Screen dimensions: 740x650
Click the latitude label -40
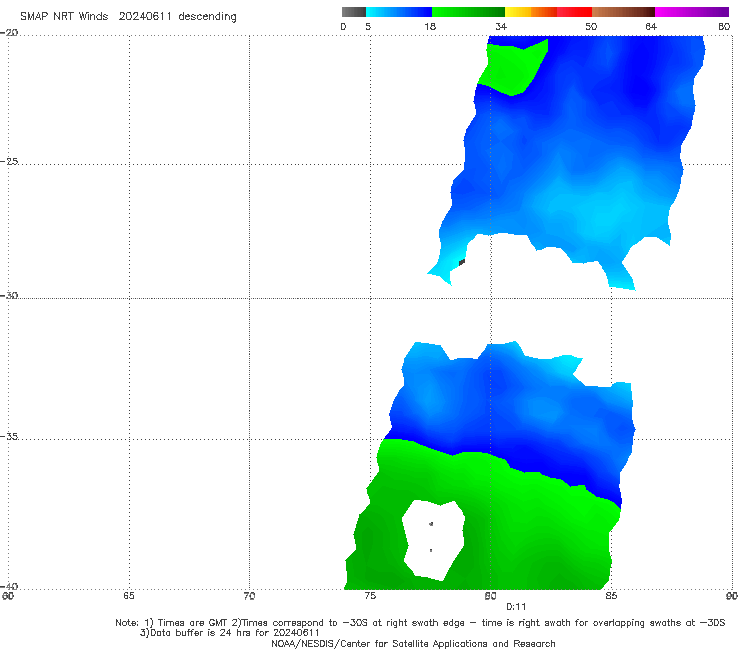(9, 586)
